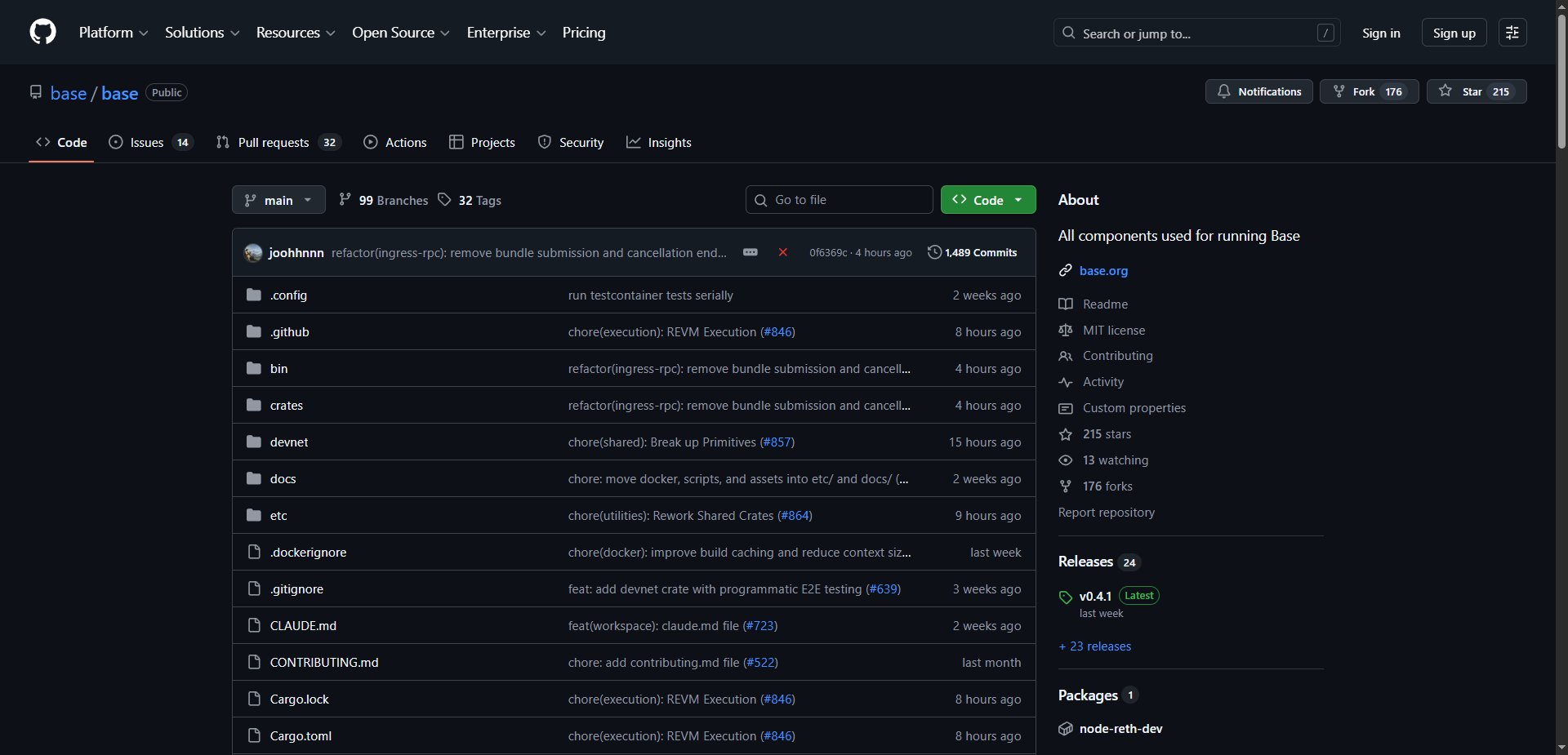Screen dimensions: 1568x755
Task: Open commit hash 0f6369c link
Action: click(x=828, y=252)
